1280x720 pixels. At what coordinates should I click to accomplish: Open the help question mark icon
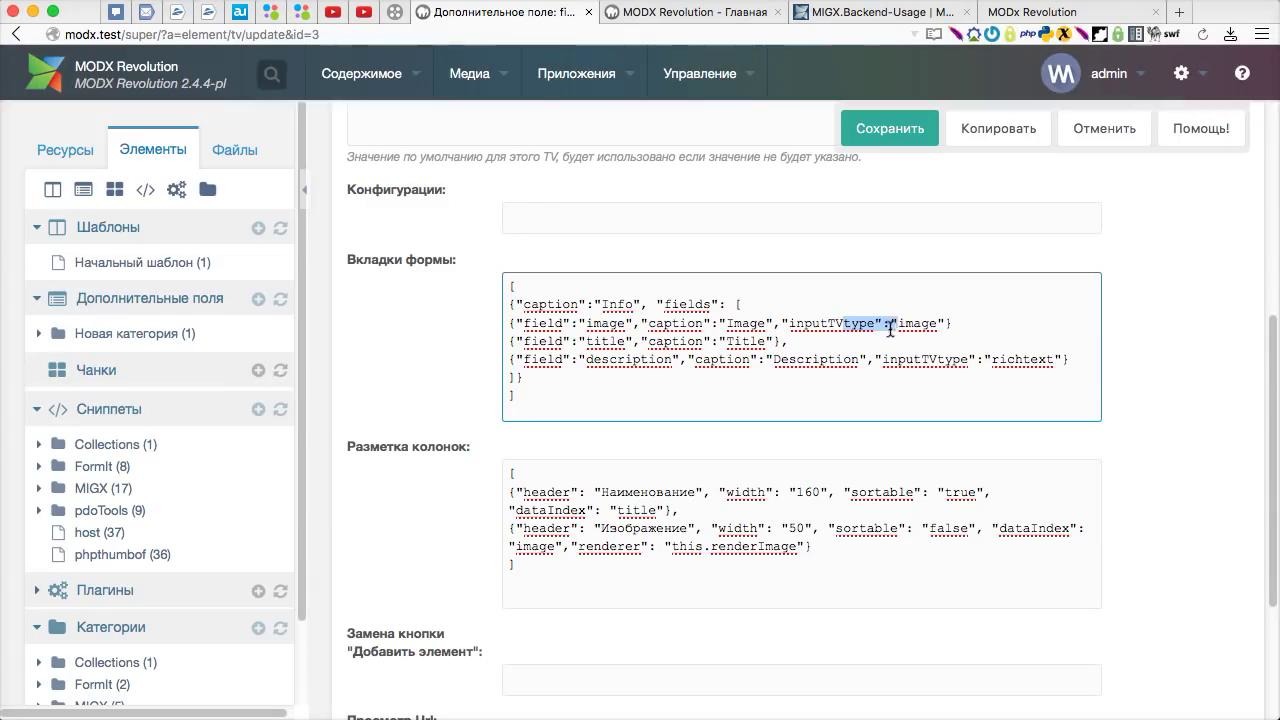point(1242,73)
